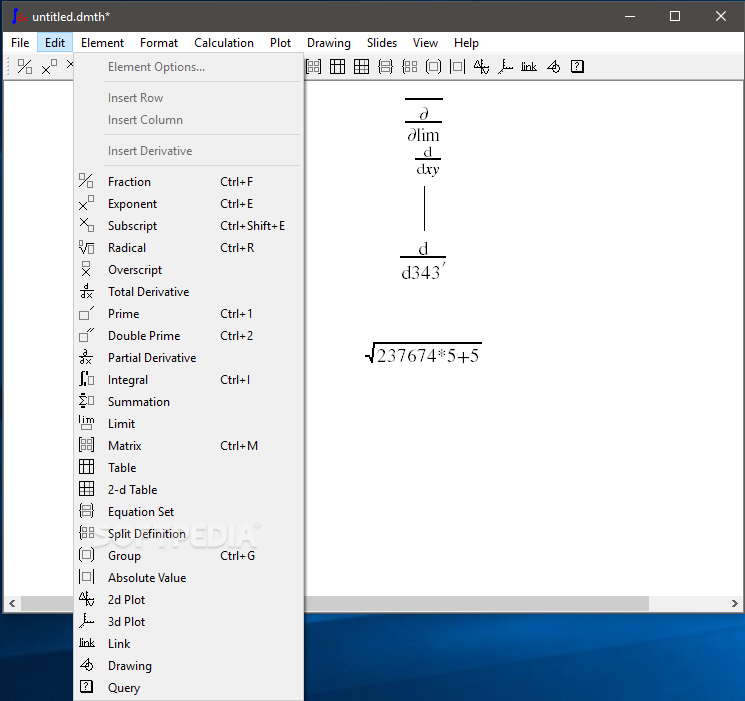Click the horizontal scrollbar left arrow

pos(12,603)
